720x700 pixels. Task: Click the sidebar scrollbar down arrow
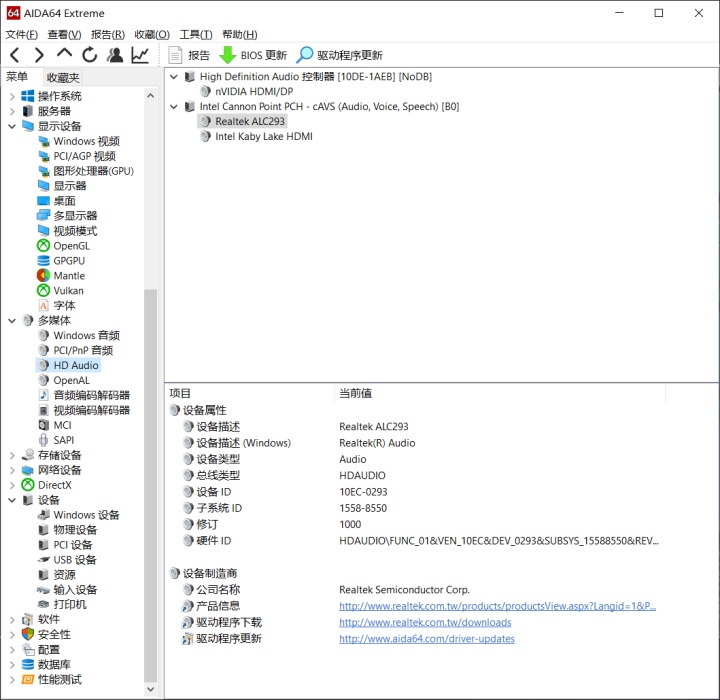(151, 689)
